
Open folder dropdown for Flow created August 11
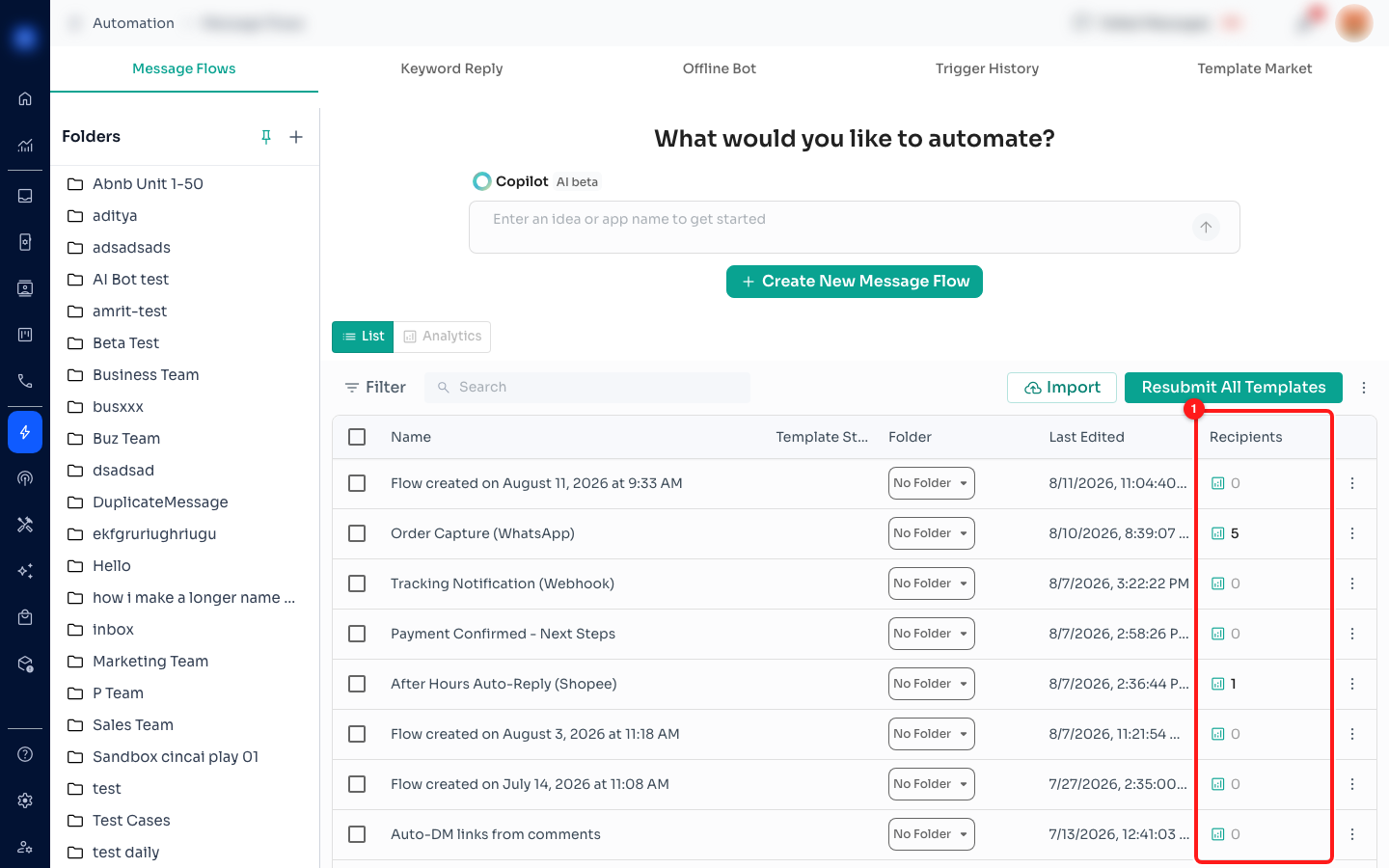click(x=932, y=483)
